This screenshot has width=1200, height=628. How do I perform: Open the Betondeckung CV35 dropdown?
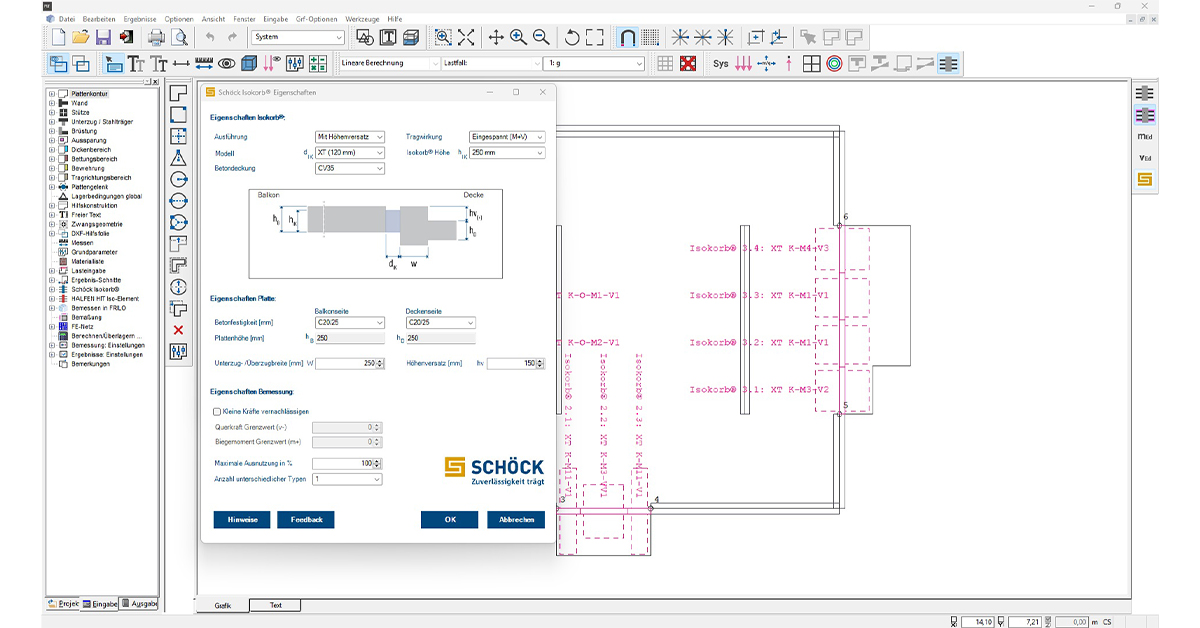pyautogui.click(x=349, y=169)
